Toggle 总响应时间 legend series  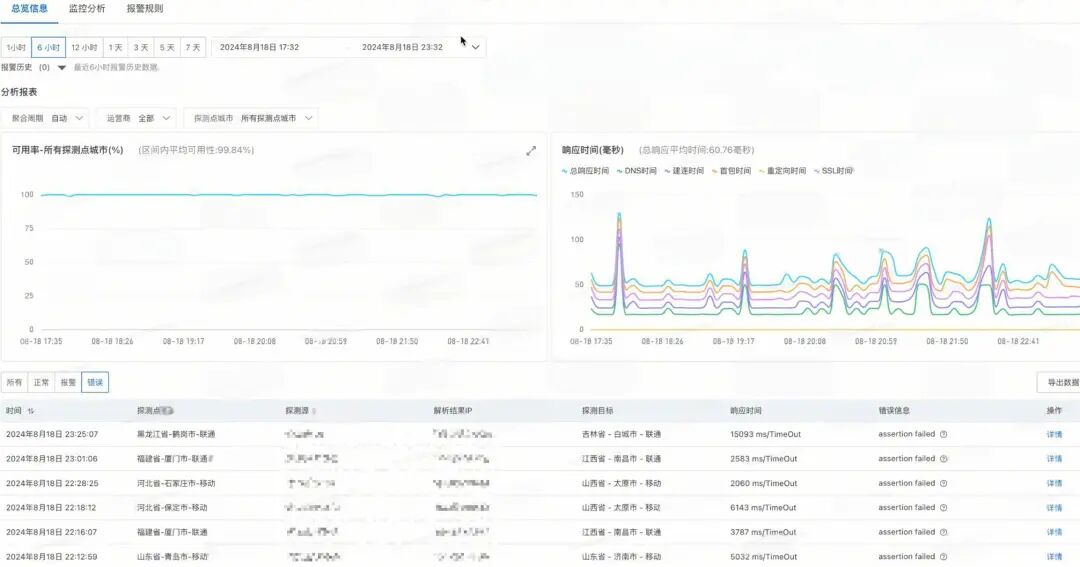point(585,171)
